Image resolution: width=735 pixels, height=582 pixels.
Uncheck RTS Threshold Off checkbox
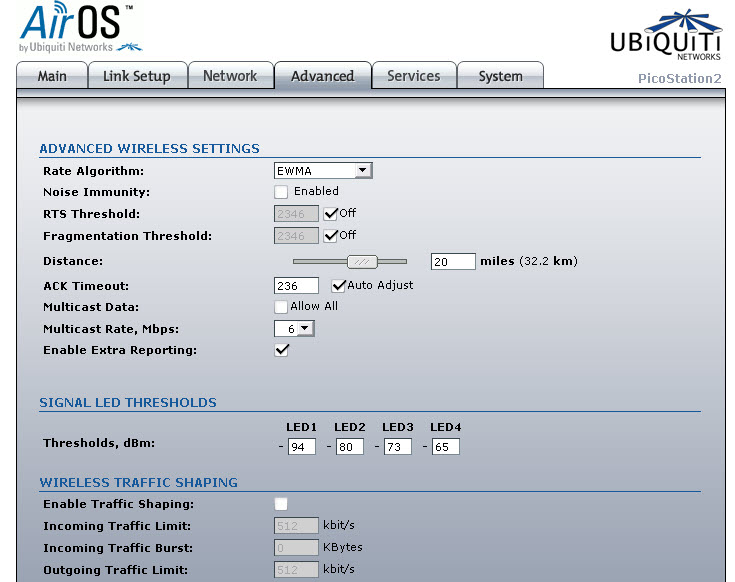(330, 214)
